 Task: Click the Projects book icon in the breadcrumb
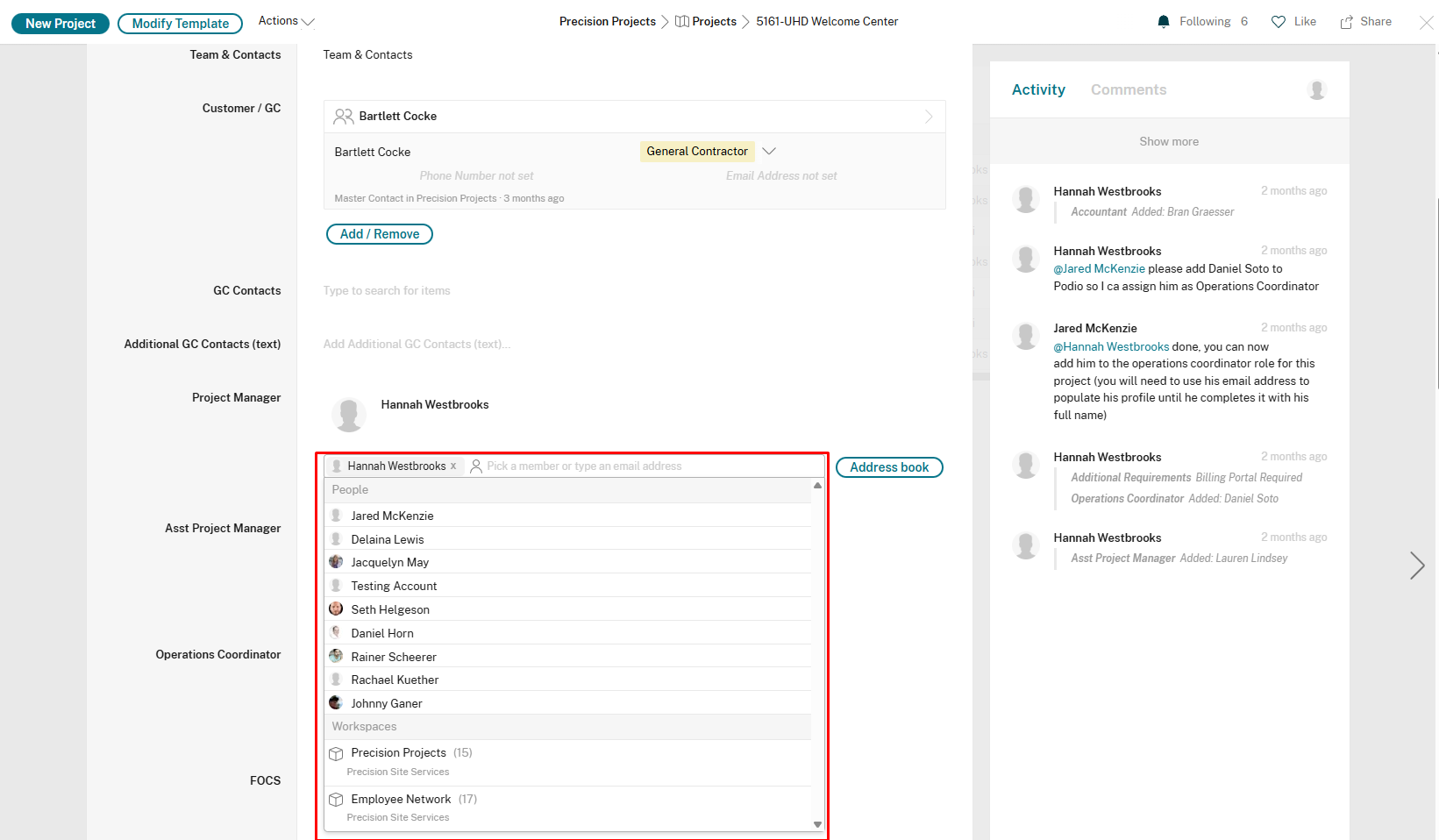point(681,20)
